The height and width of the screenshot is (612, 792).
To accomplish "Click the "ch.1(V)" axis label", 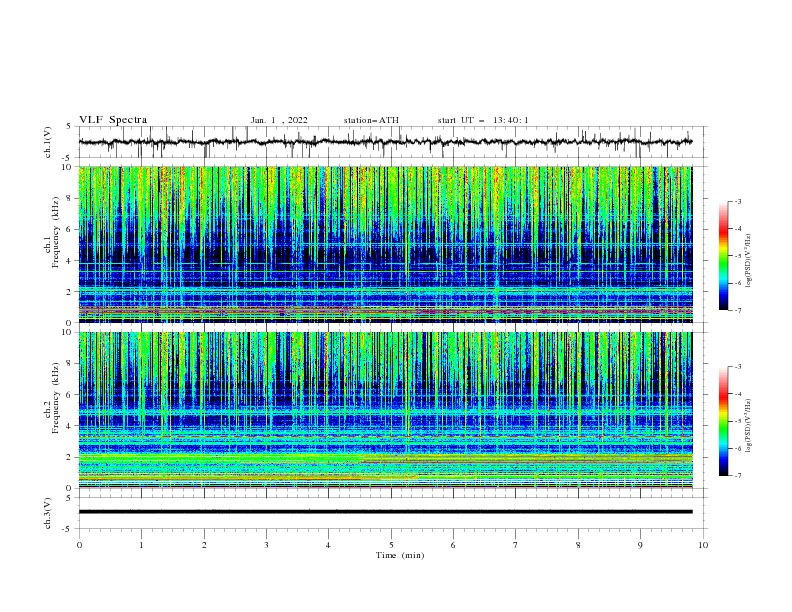I will coord(48,142).
